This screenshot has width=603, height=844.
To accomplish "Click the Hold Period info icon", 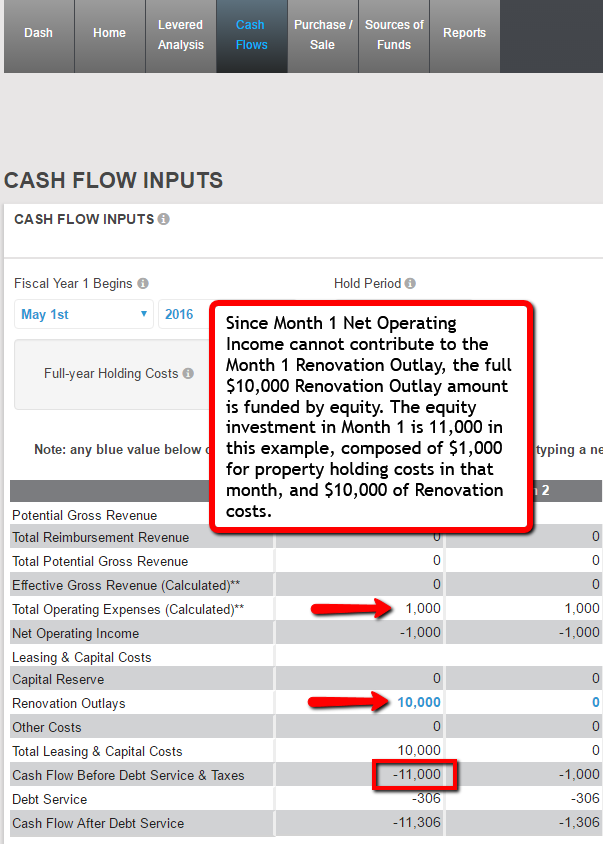I will pyautogui.click(x=410, y=284).
